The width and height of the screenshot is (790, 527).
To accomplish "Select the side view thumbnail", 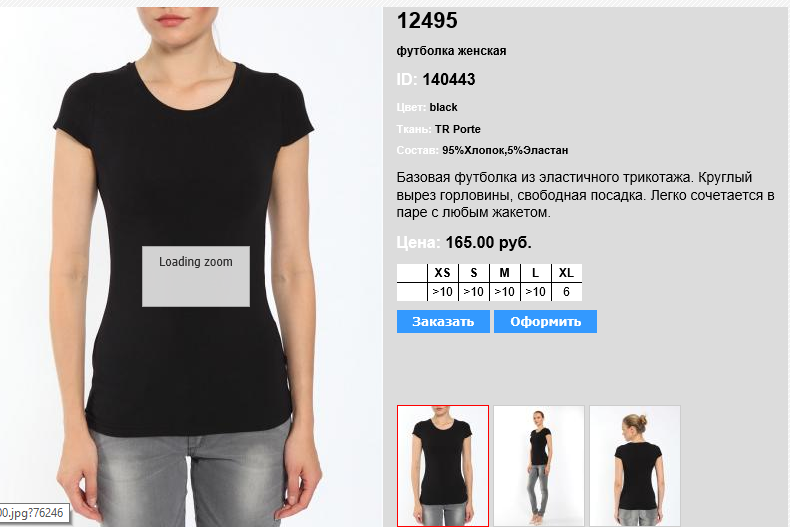I will pyautogui.click(x=539, y=466).
